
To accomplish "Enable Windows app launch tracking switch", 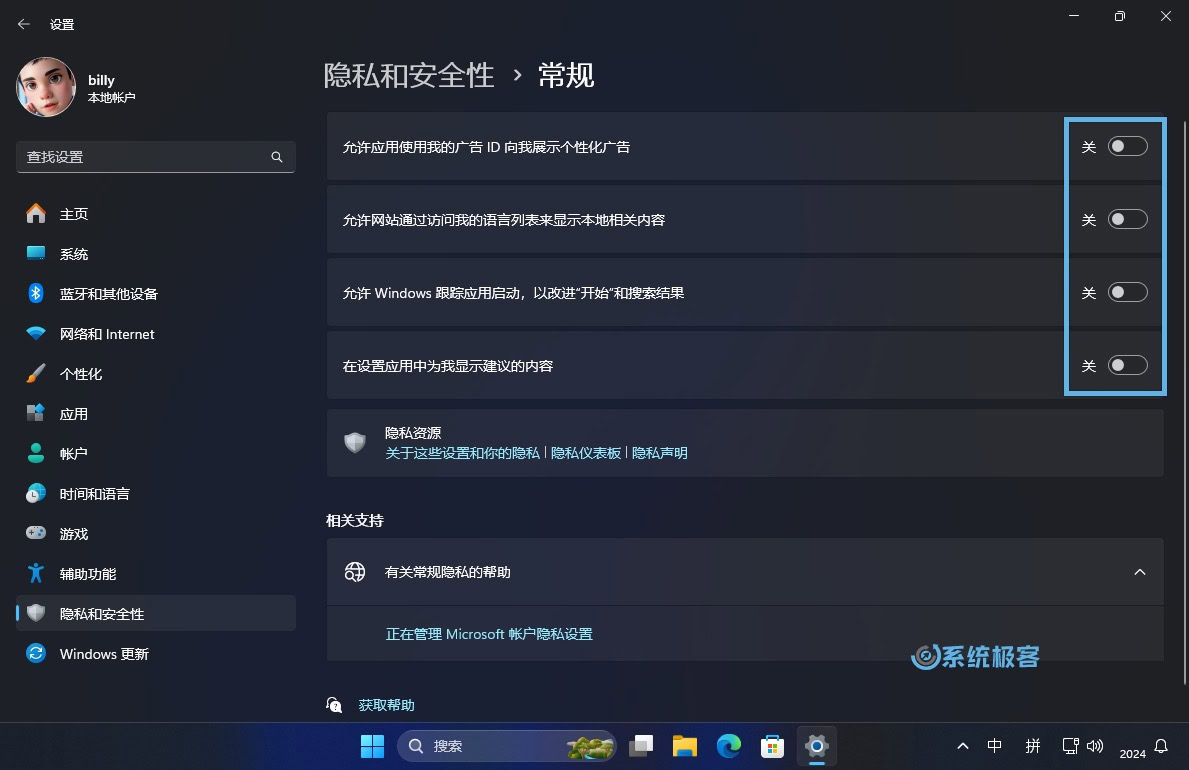I will [1127, 292].
